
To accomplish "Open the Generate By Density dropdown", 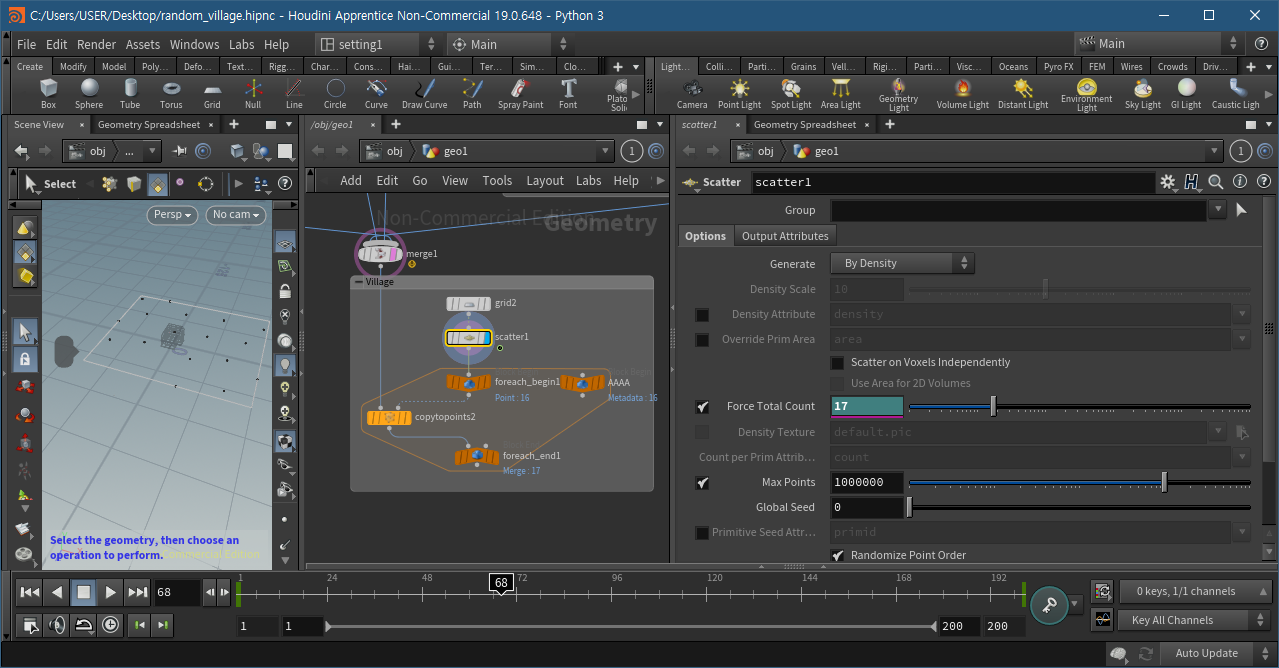I will click(902, 263).
